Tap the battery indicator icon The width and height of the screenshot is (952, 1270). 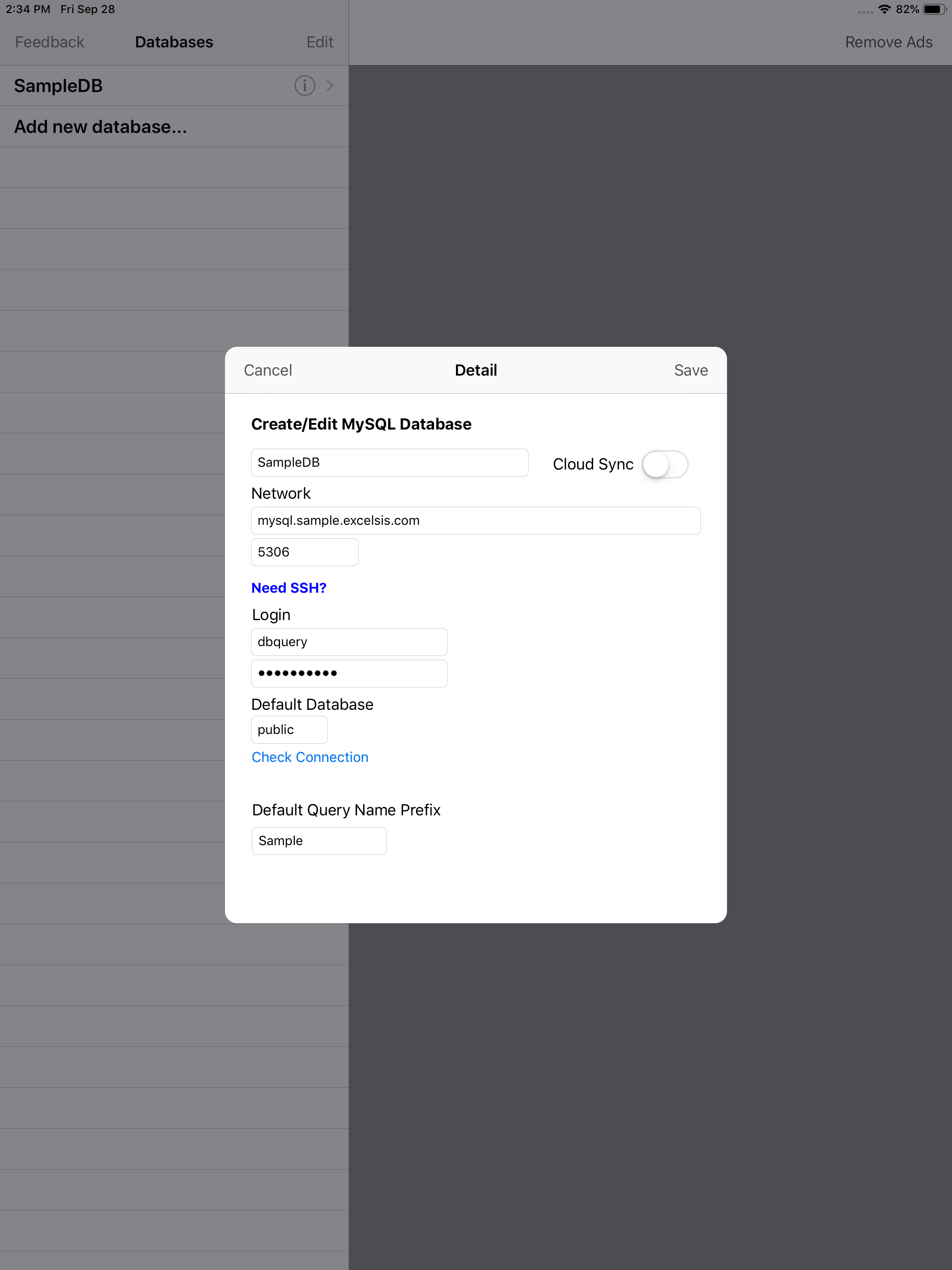coord(934,9)
